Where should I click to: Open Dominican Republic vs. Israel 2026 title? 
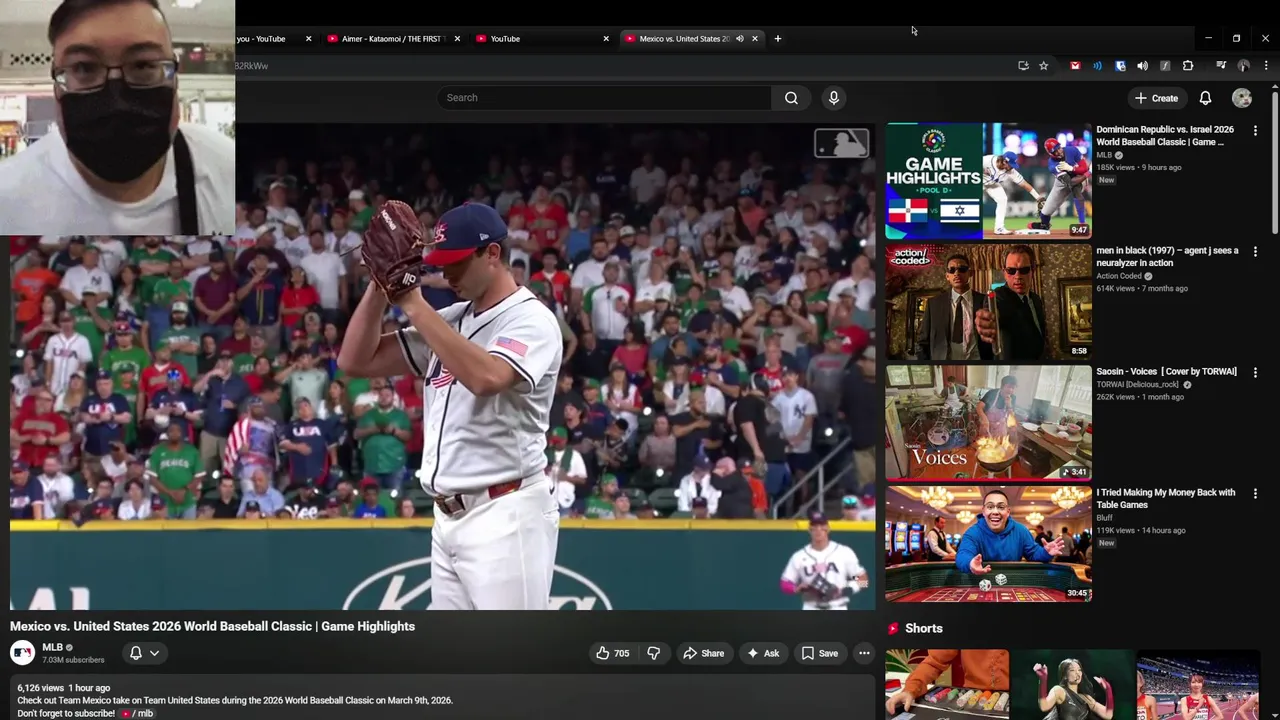coord(1165,136)
